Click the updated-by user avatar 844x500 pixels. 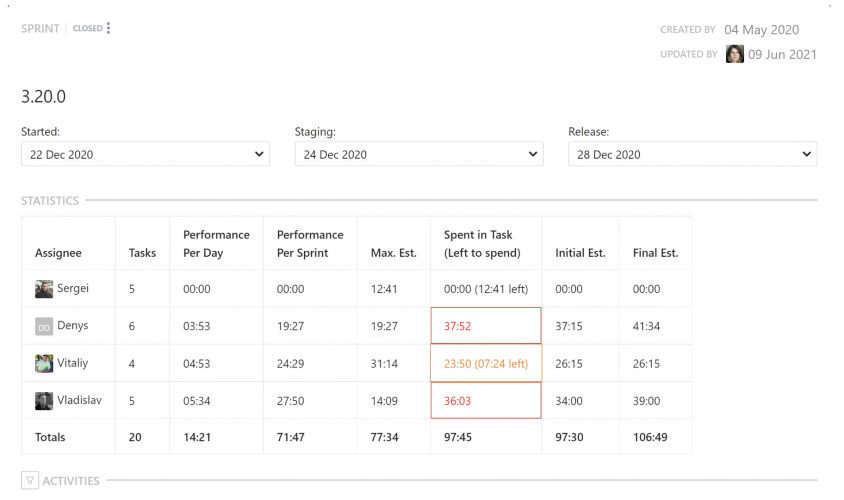point(734,54)
